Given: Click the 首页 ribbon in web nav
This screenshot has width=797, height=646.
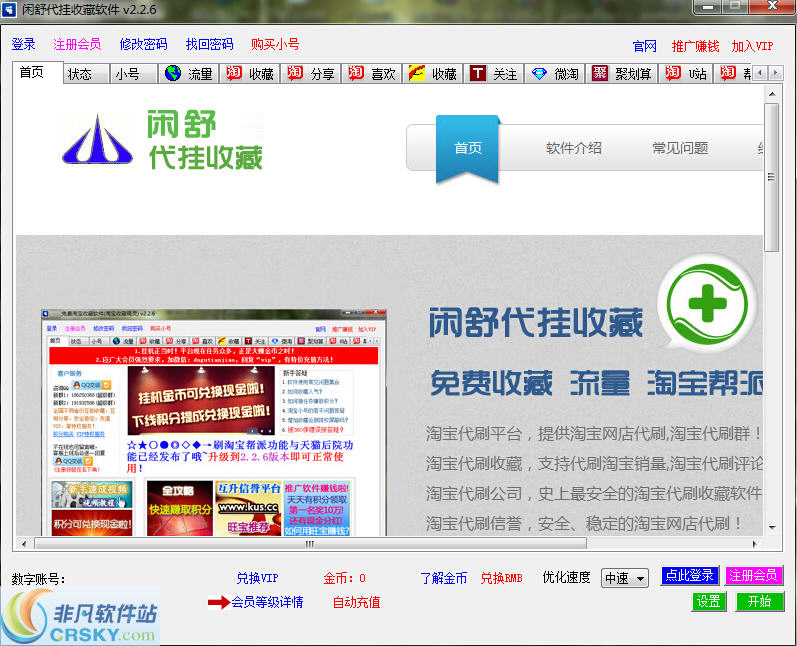Looking at the screenshot, I should tap(468, 148).
